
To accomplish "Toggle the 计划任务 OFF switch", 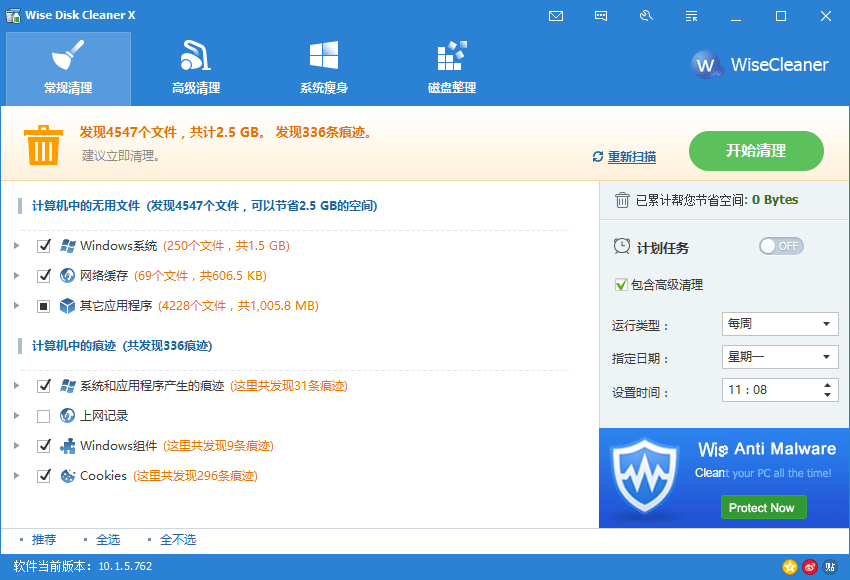I will point(781,246).
